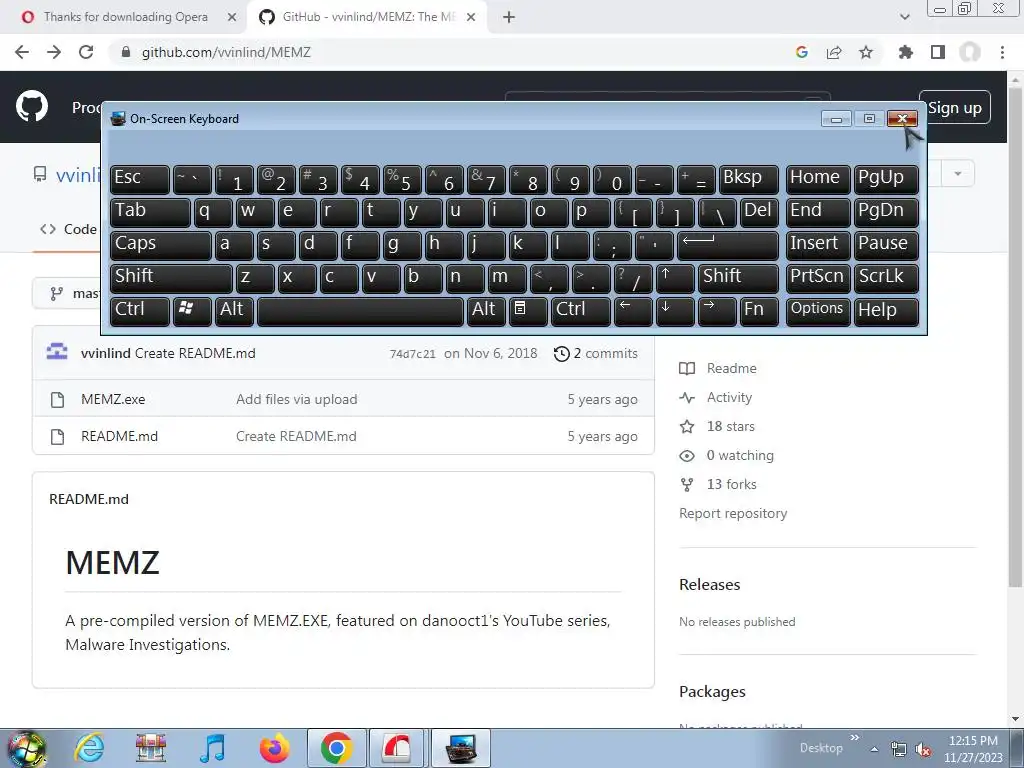Open the README.md file link

120,436
